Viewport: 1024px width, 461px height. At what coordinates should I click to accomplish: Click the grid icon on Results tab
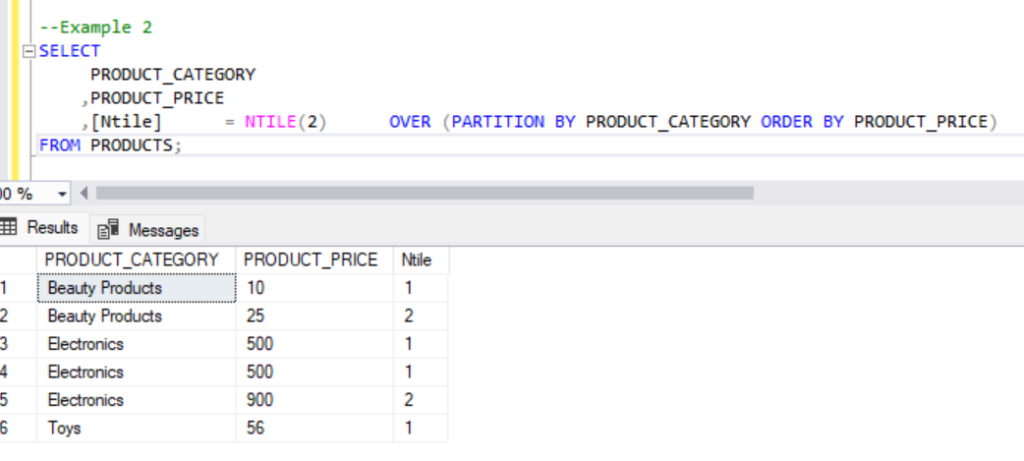[9, 228]
